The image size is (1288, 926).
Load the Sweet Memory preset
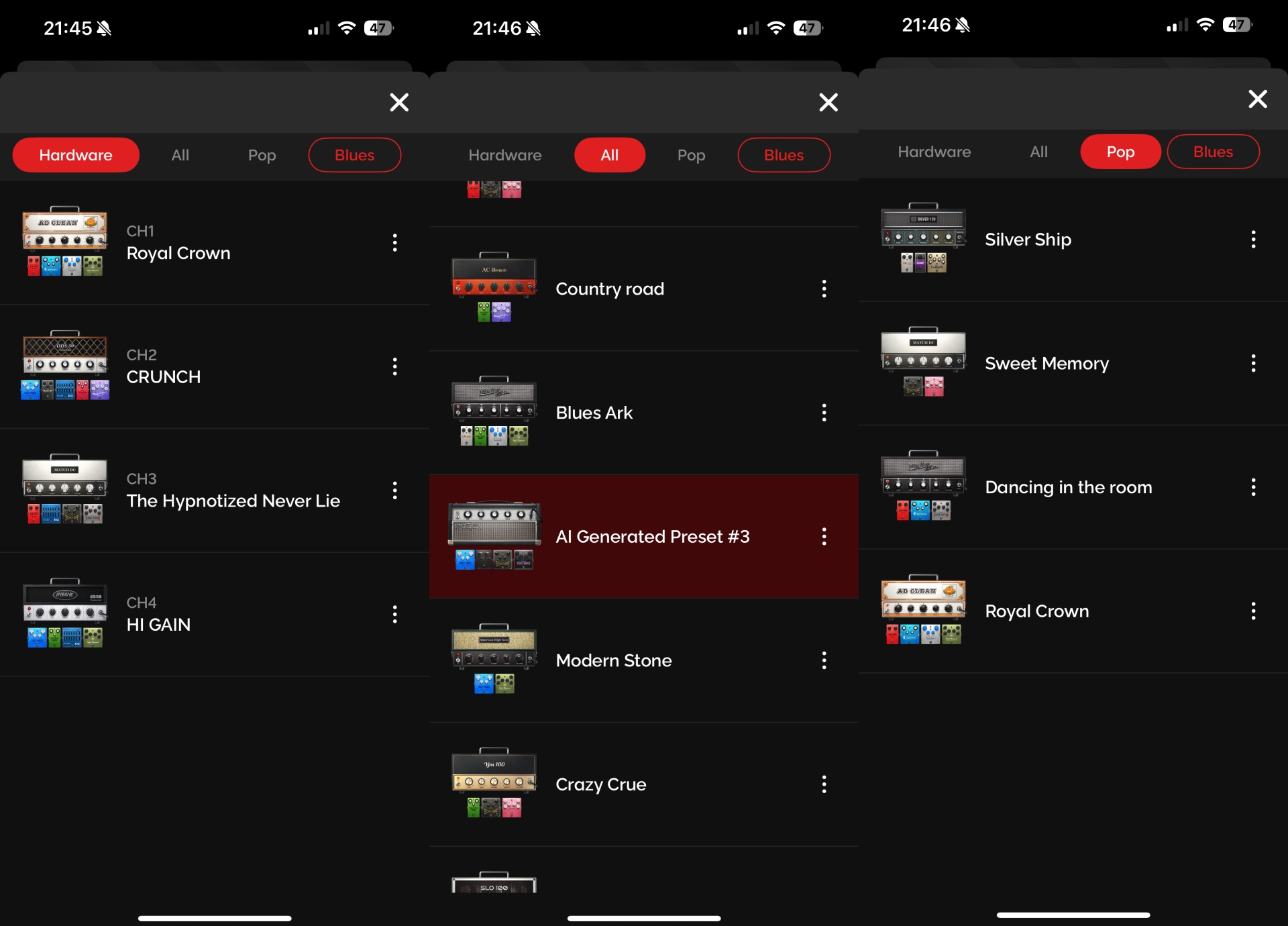[1073, 363]
